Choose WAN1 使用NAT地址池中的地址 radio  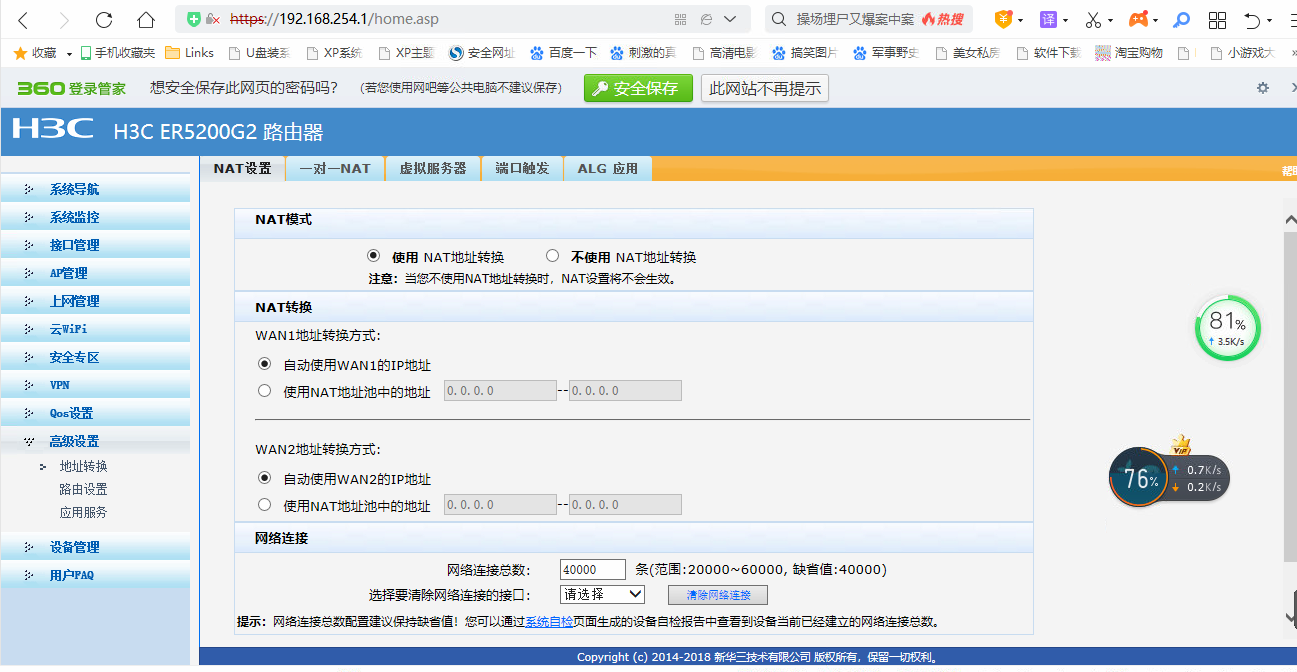click(264, 391)
